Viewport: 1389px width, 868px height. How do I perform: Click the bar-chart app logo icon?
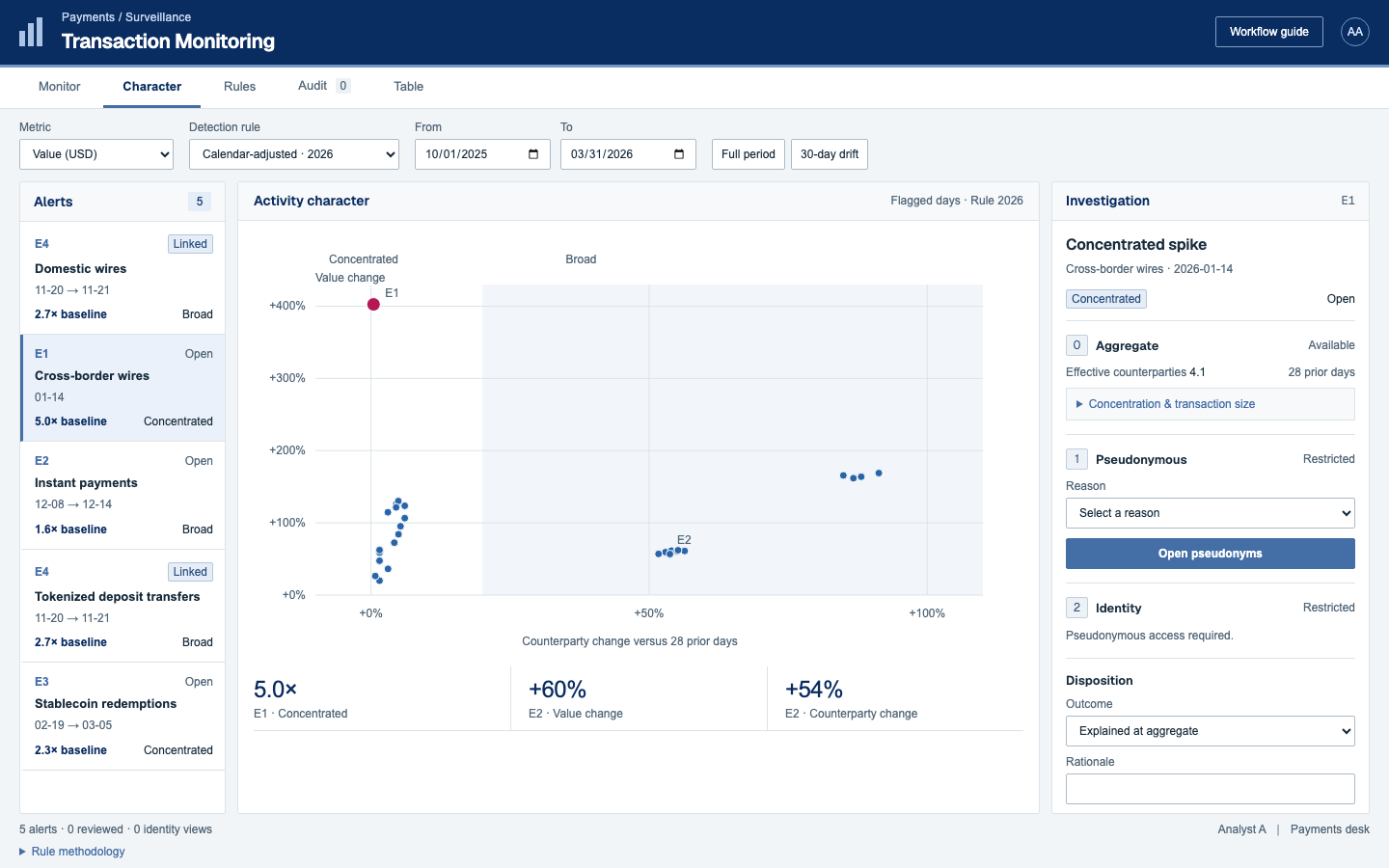tap(31, 32)
